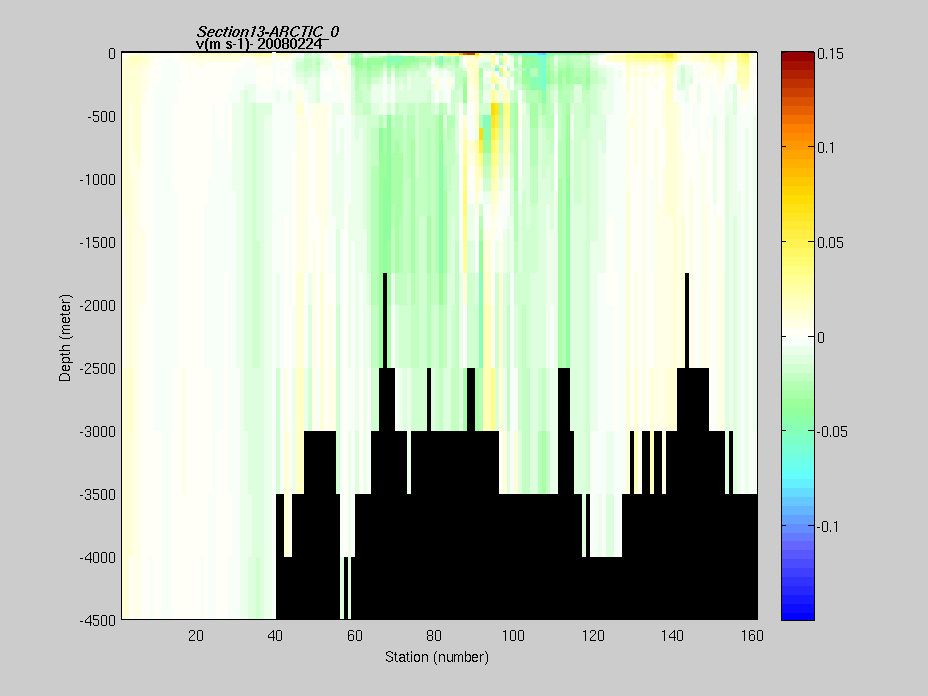Click the x-axis tick label '120'
Screen dimensions: 928x696
coord(593,636)
